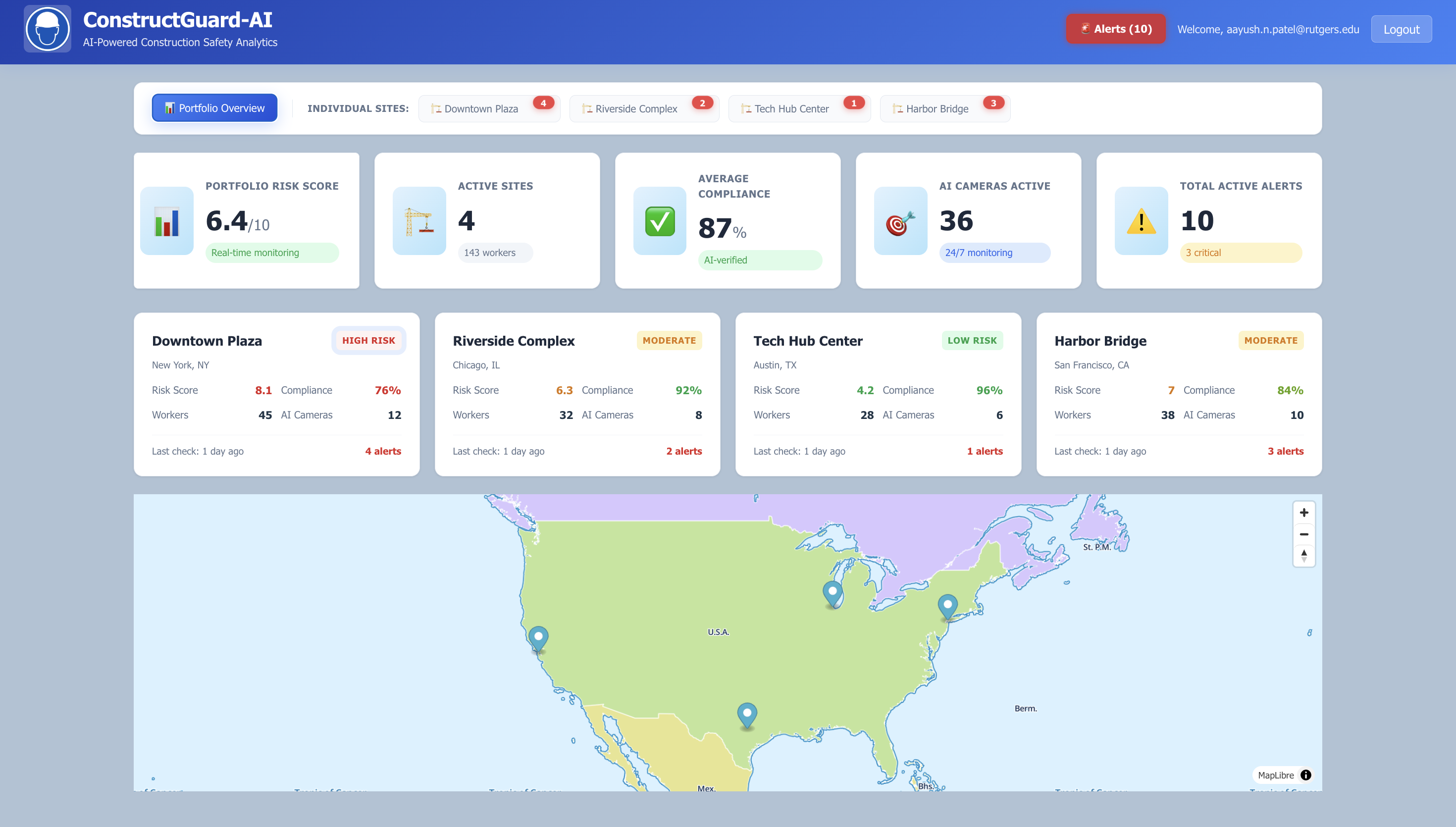
Task: Open the Alerts (10) button
Action: [x=1115, y=29]
